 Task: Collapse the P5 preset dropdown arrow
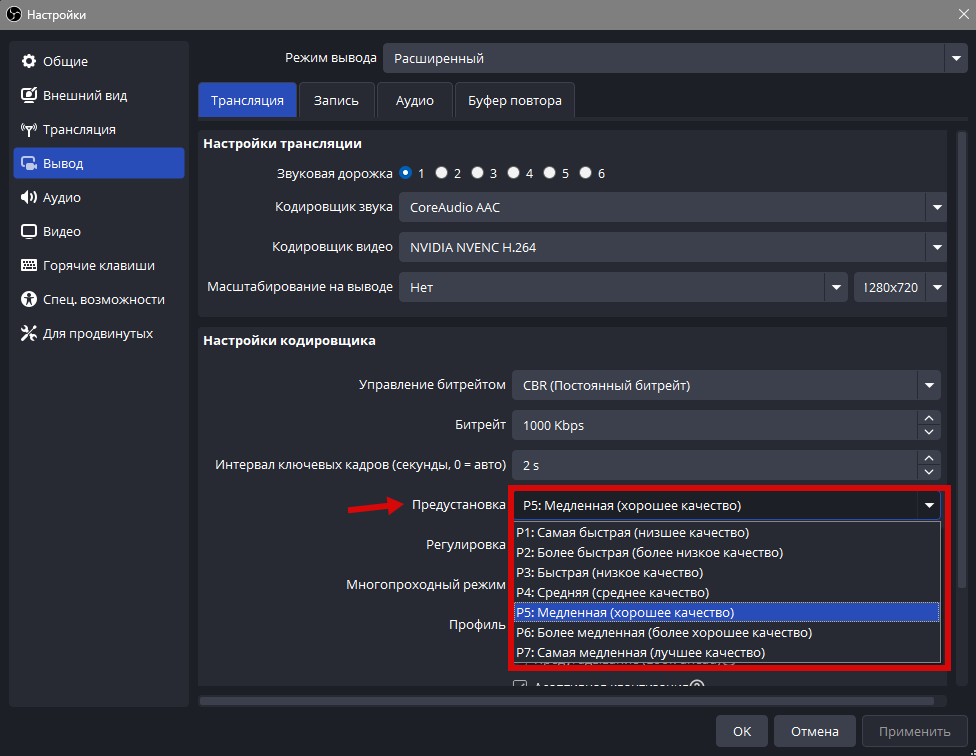coord(929,505)
